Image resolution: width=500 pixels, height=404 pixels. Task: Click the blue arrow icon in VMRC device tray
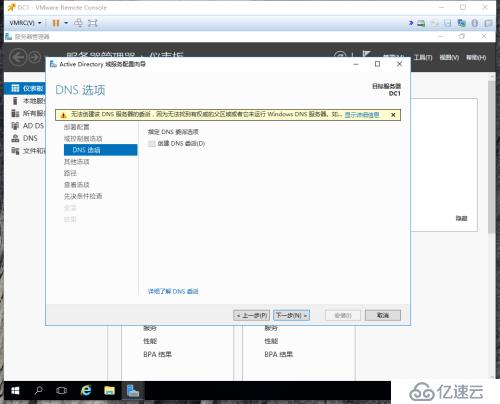pos(411,23)
